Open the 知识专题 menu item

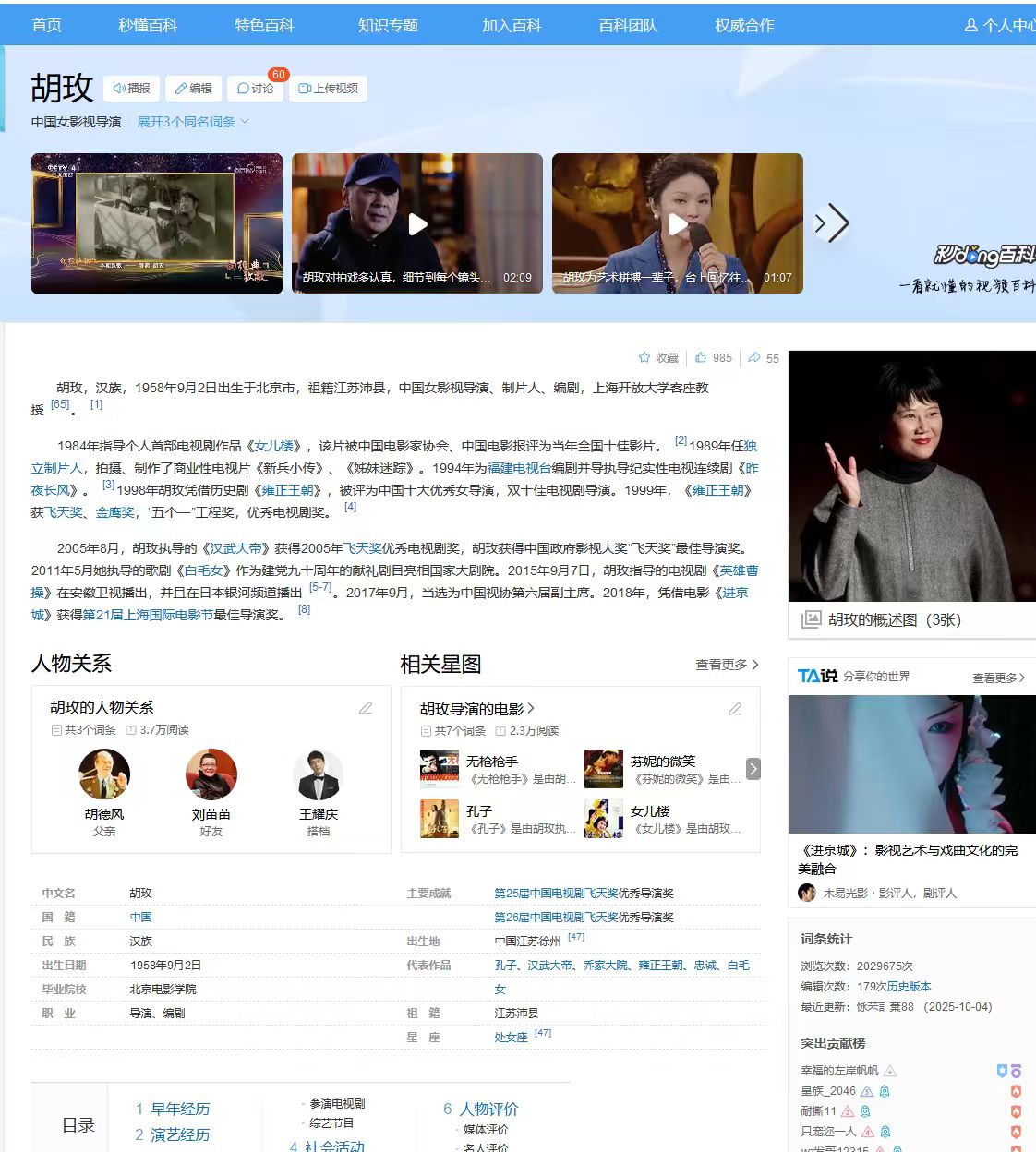pos(388,25)
